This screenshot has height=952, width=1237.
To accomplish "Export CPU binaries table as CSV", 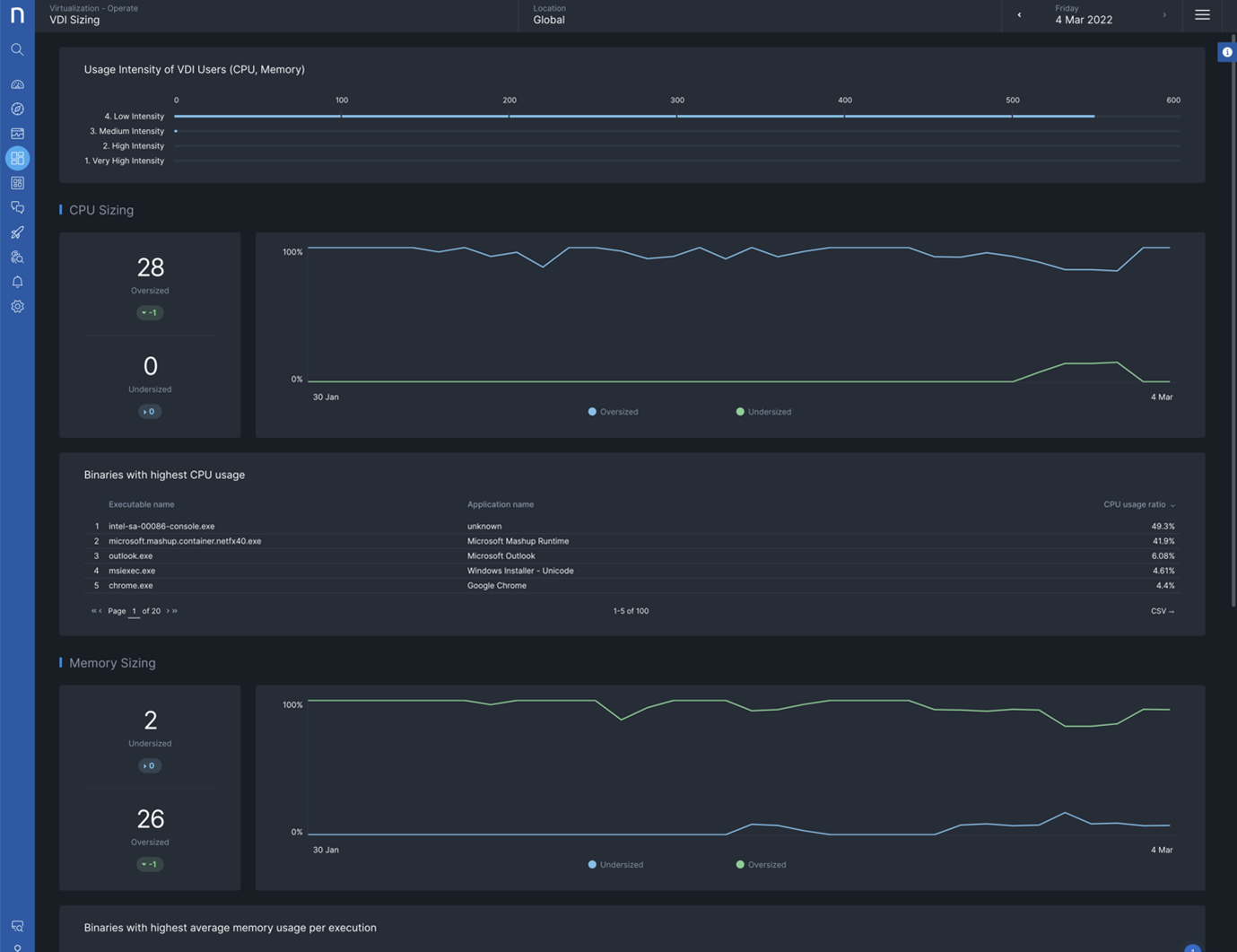I will (1162, 611).
